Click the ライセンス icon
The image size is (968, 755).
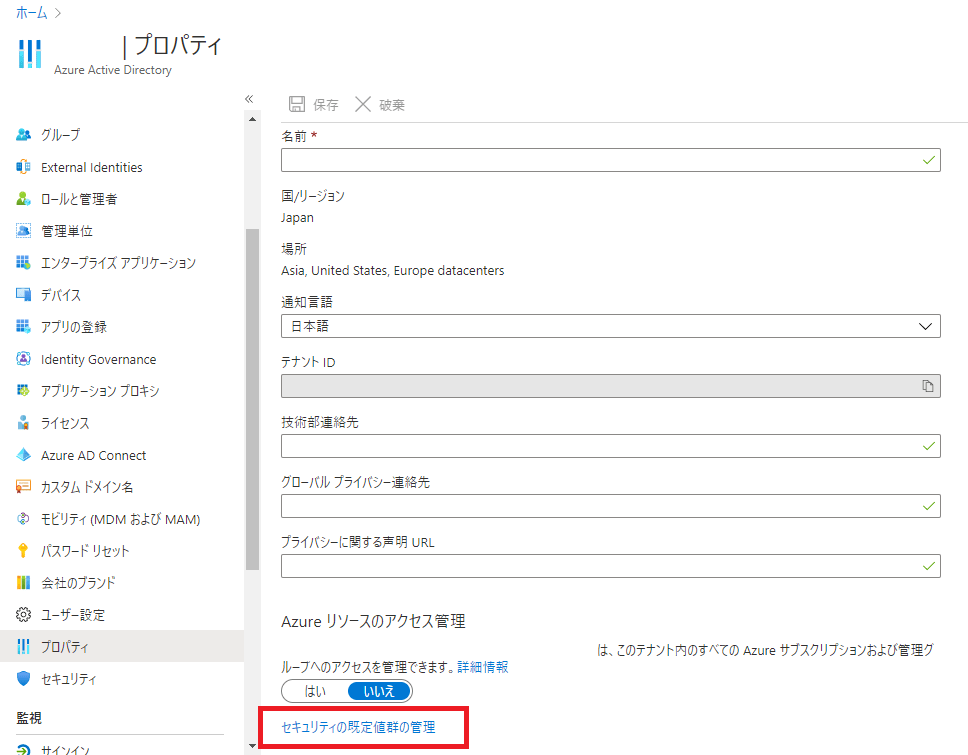[x=23, y=422]
